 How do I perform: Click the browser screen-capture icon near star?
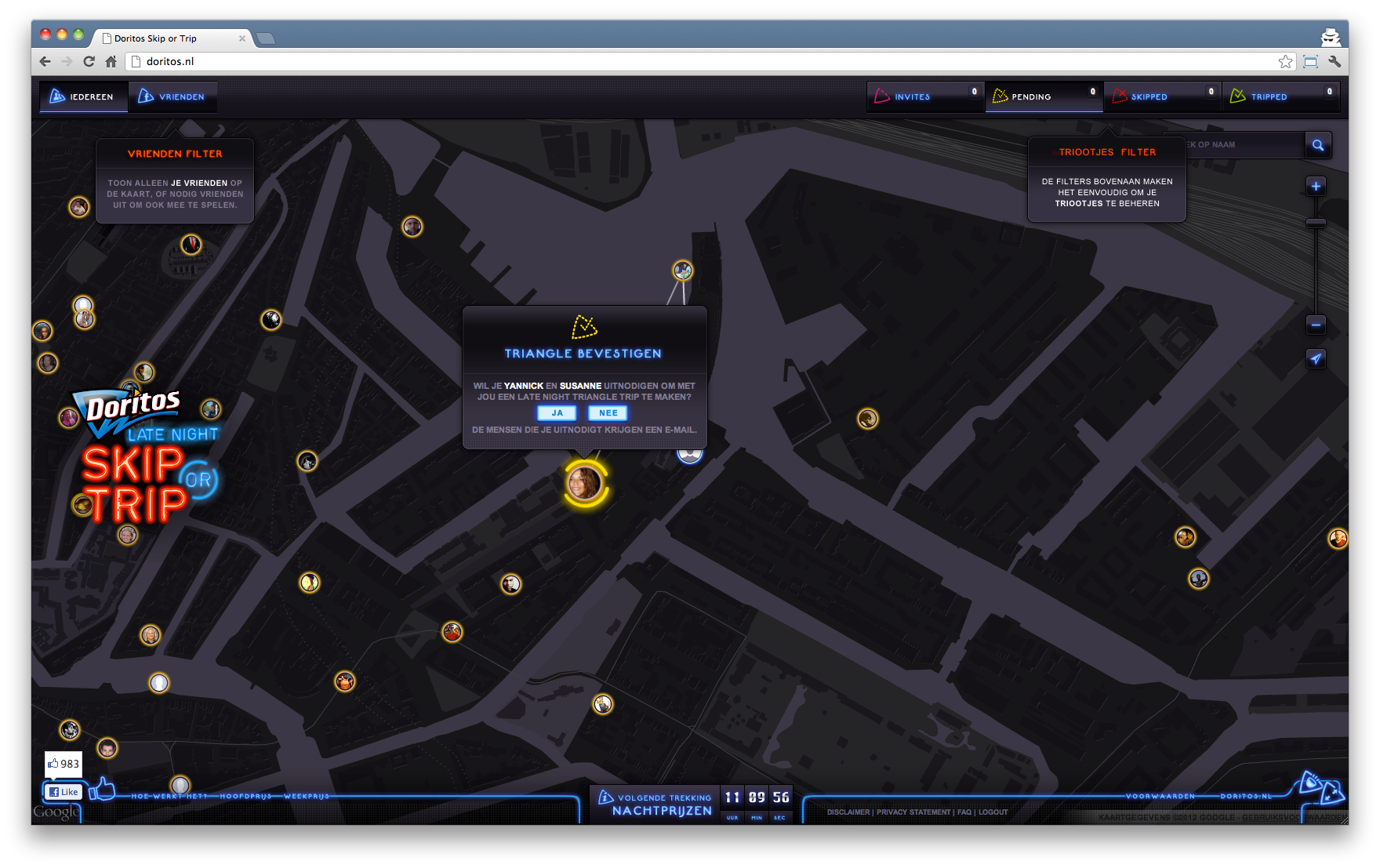[1310, 61]
